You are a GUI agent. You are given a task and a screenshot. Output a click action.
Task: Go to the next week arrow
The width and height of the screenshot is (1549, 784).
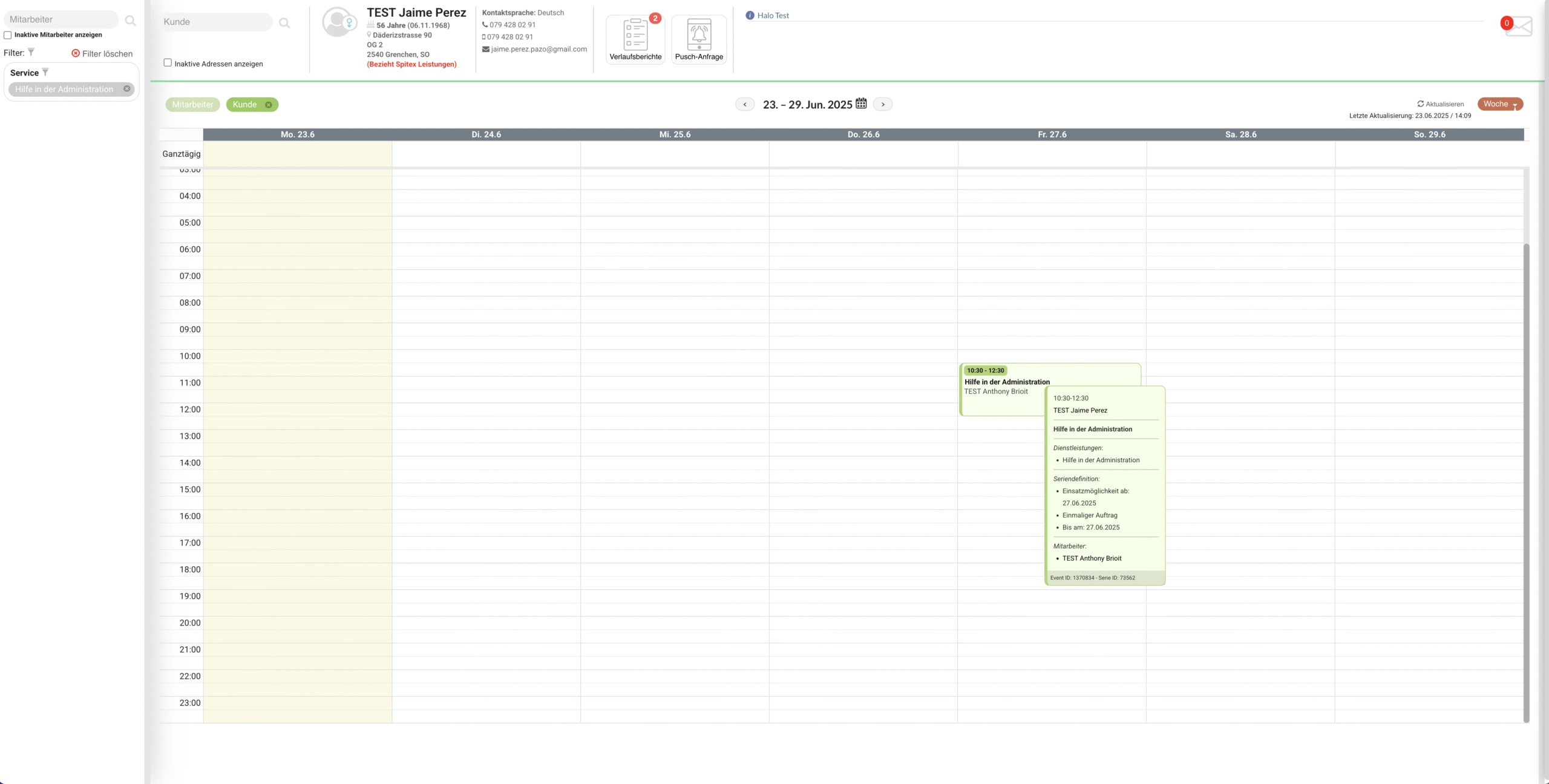pos(883,105)
